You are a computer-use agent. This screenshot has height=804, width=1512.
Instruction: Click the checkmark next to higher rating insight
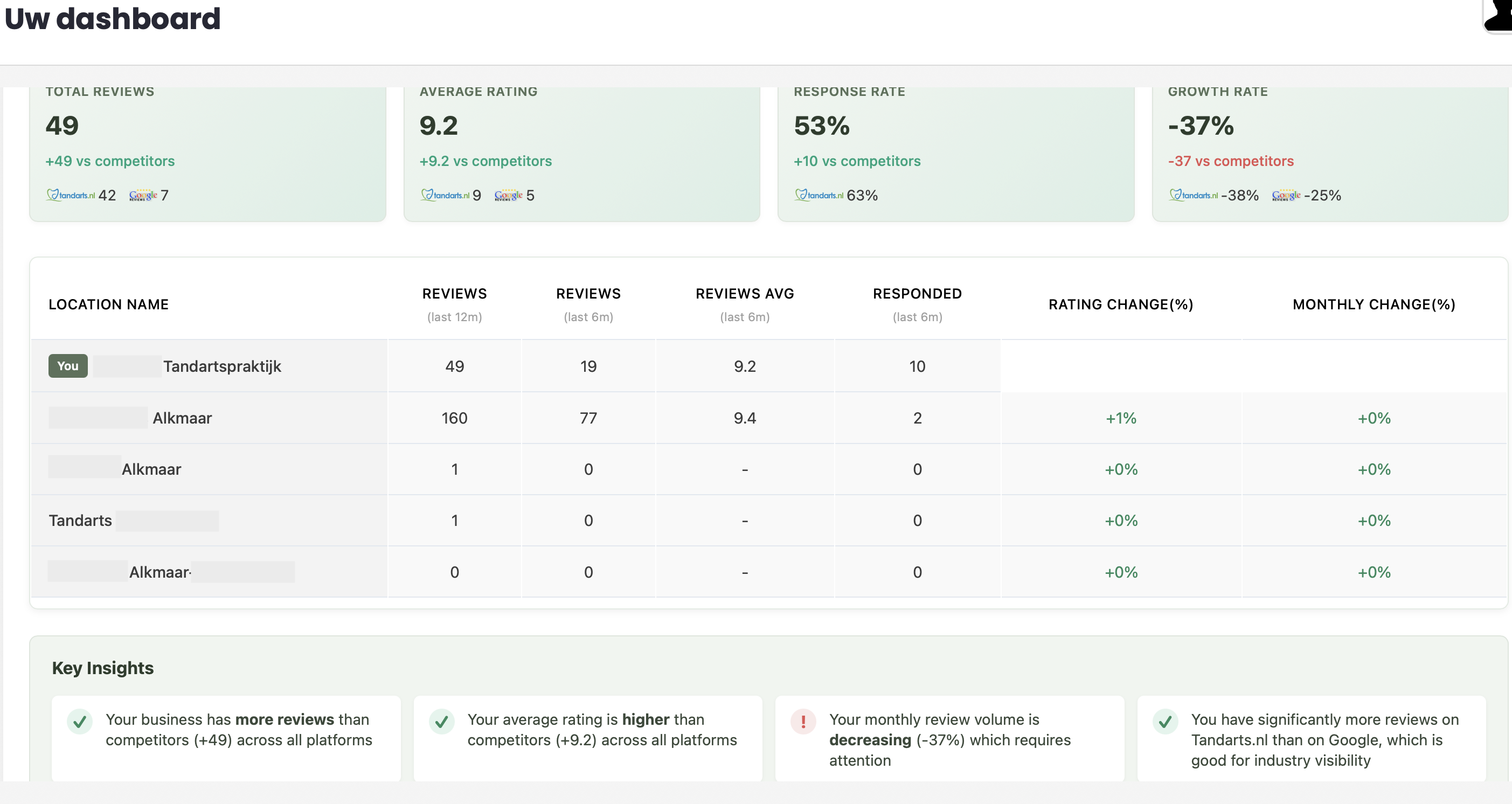(x=441, y=721)
